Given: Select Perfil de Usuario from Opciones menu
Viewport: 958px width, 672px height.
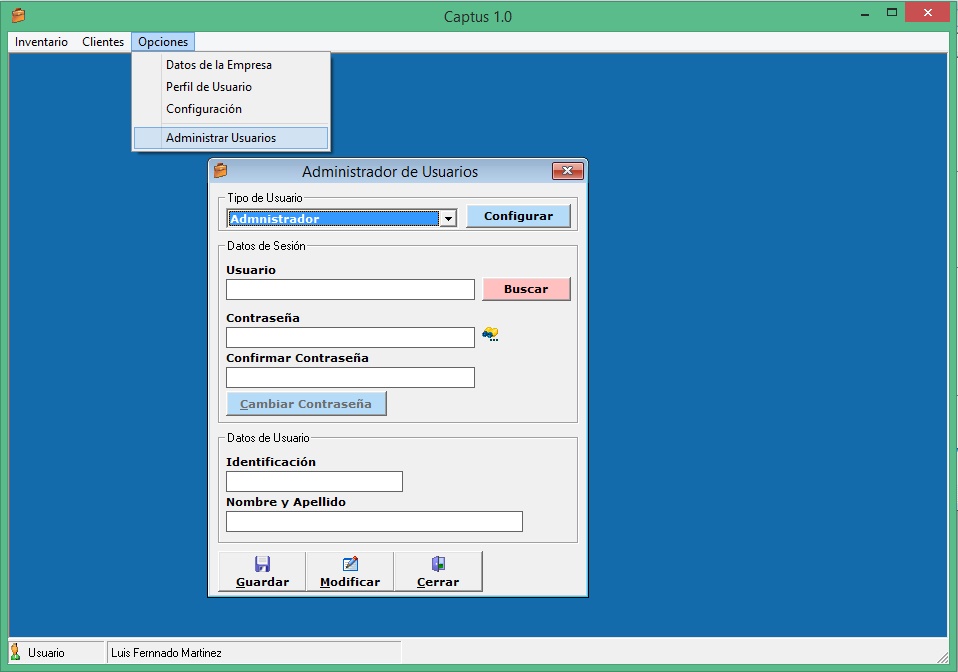Looking at the screenshot, I should [209, 87].
